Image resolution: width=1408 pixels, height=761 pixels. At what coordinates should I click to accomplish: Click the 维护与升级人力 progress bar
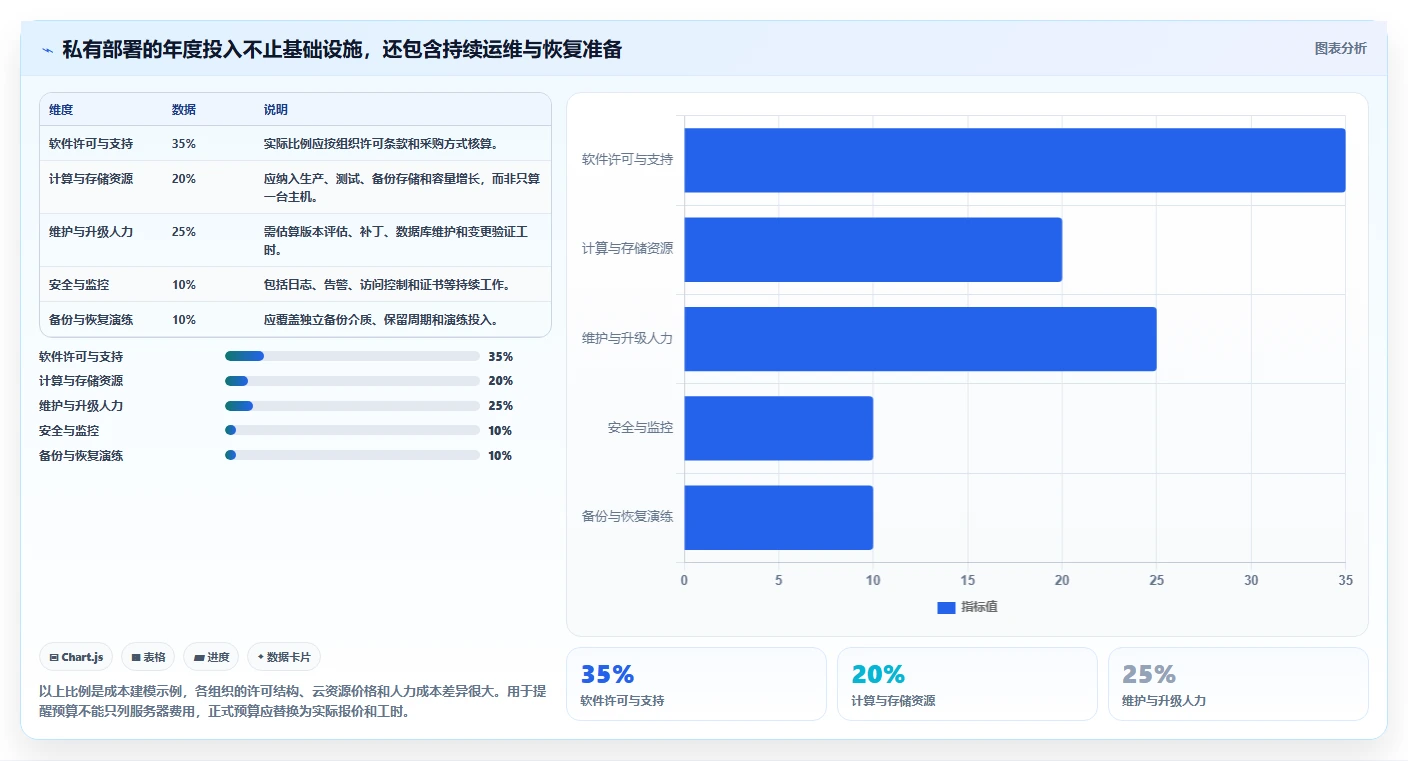[x=353, y=406]
